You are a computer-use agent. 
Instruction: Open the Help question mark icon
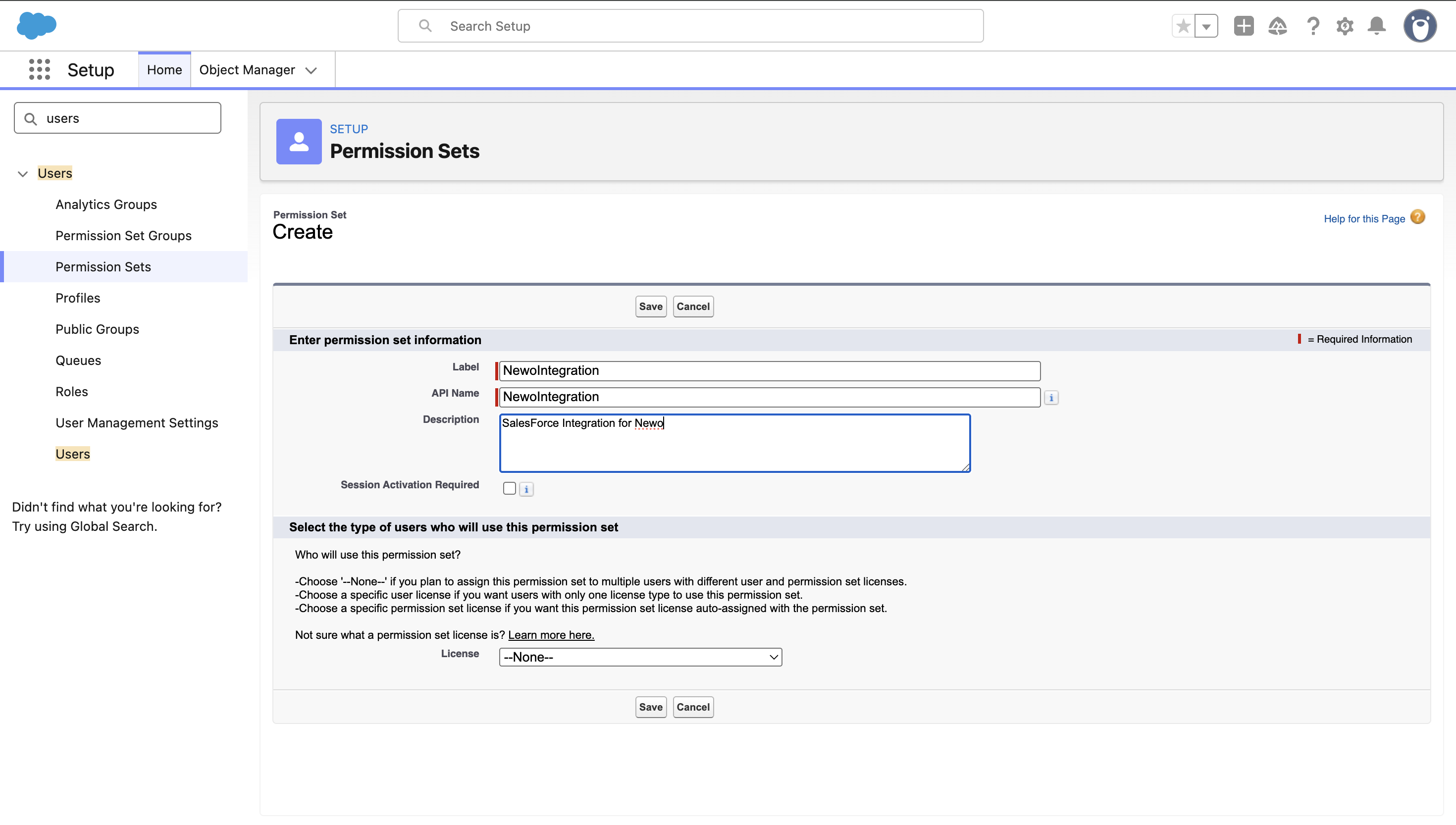(x=1313, y=26)
